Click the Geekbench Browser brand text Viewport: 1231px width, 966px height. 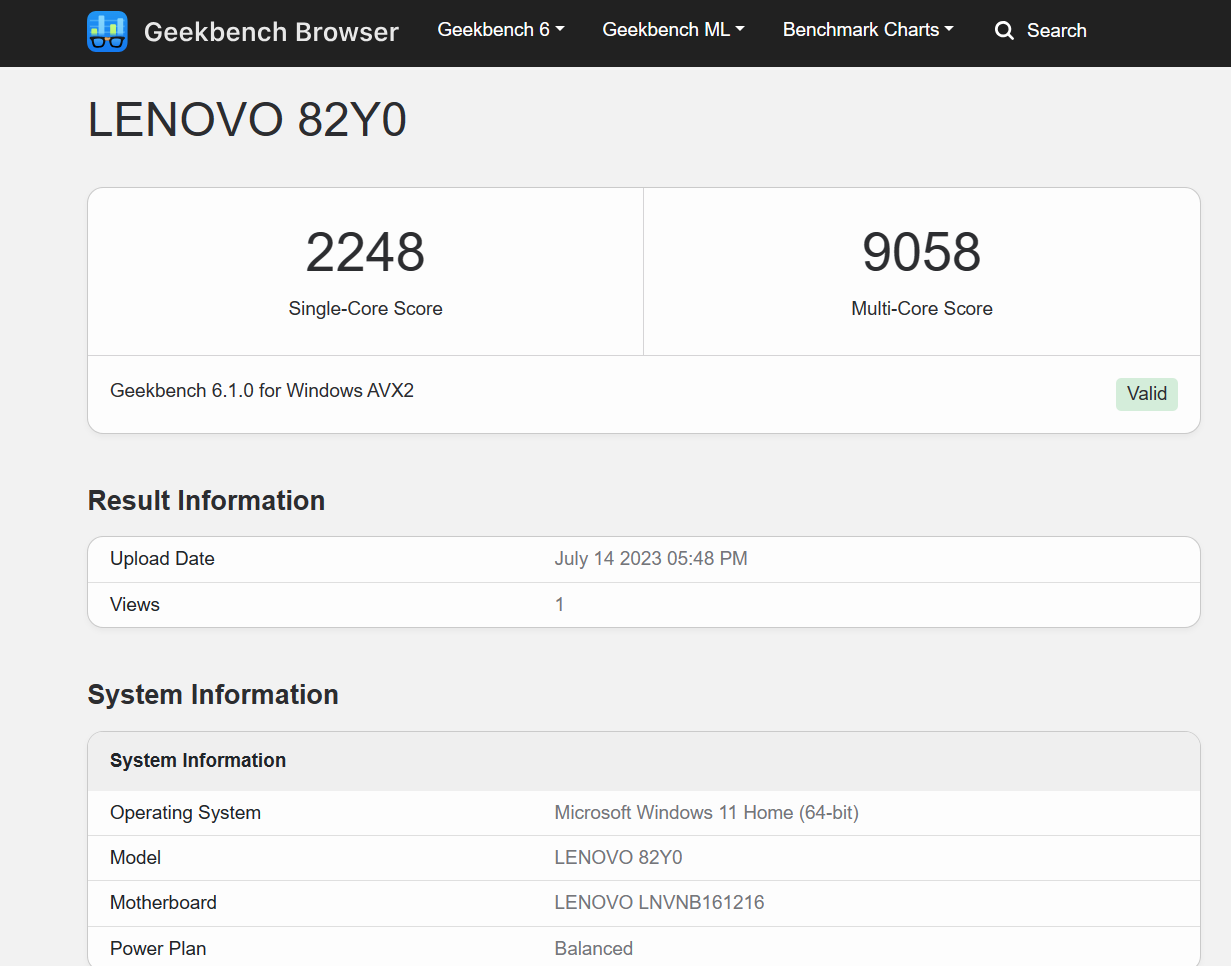(x=271, y=32)
